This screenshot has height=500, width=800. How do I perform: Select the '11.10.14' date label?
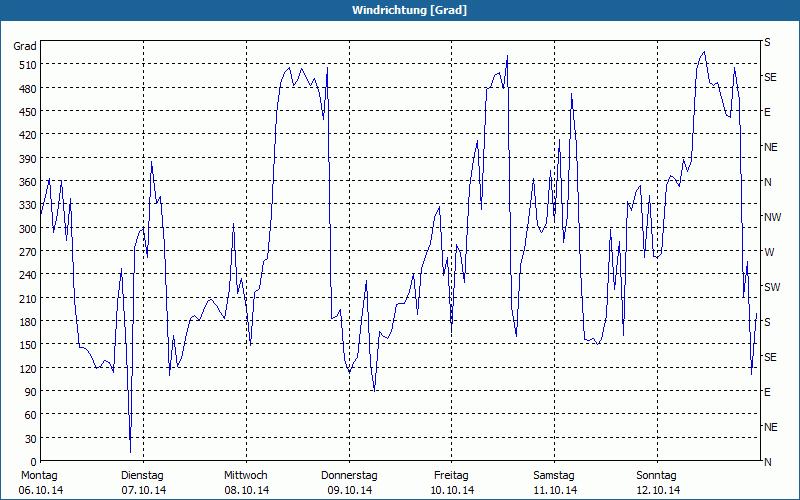tap(555, 490)
